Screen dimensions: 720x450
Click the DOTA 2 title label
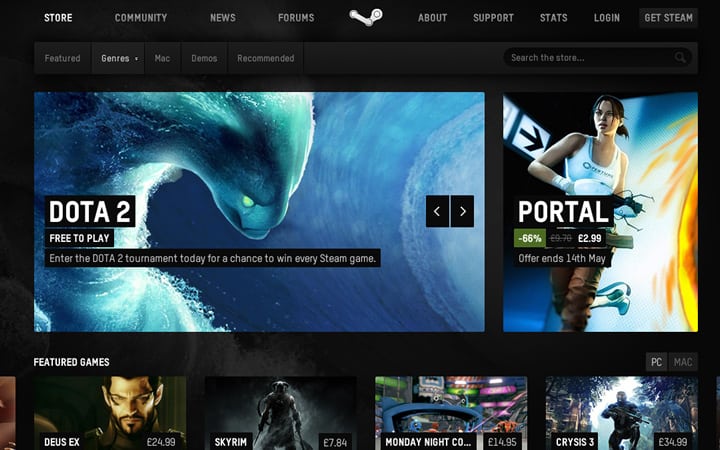90,212
